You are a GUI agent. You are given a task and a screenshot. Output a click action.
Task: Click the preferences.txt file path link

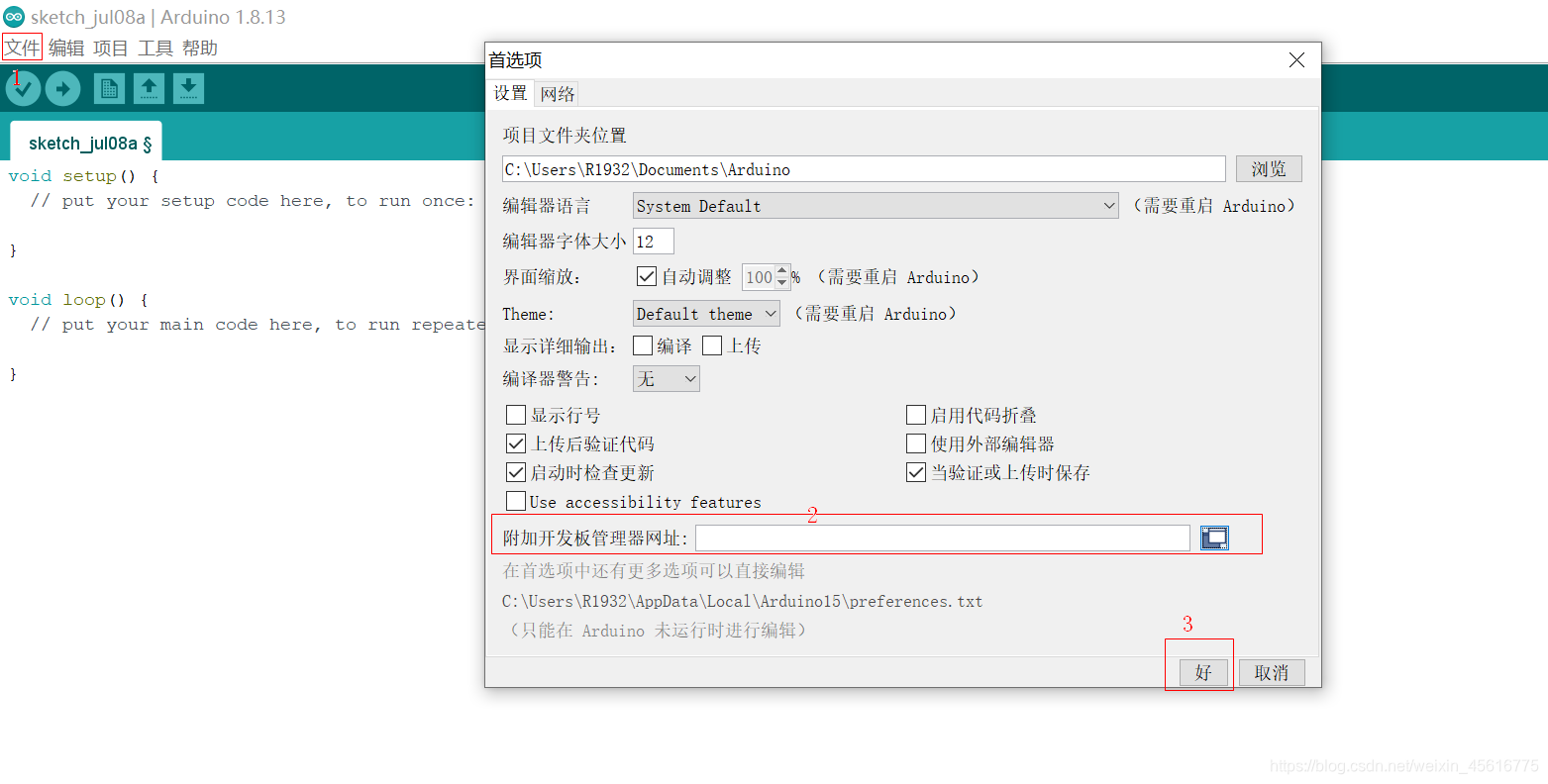(743, 601)
